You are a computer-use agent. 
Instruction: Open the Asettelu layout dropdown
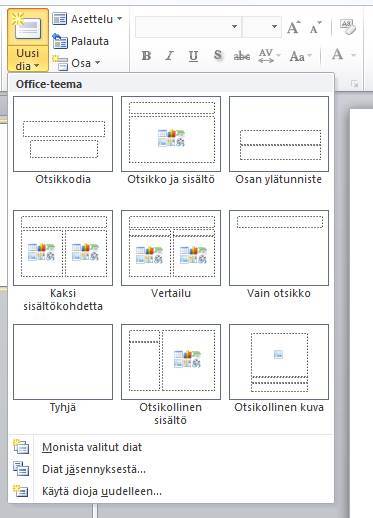click(88, 19)
